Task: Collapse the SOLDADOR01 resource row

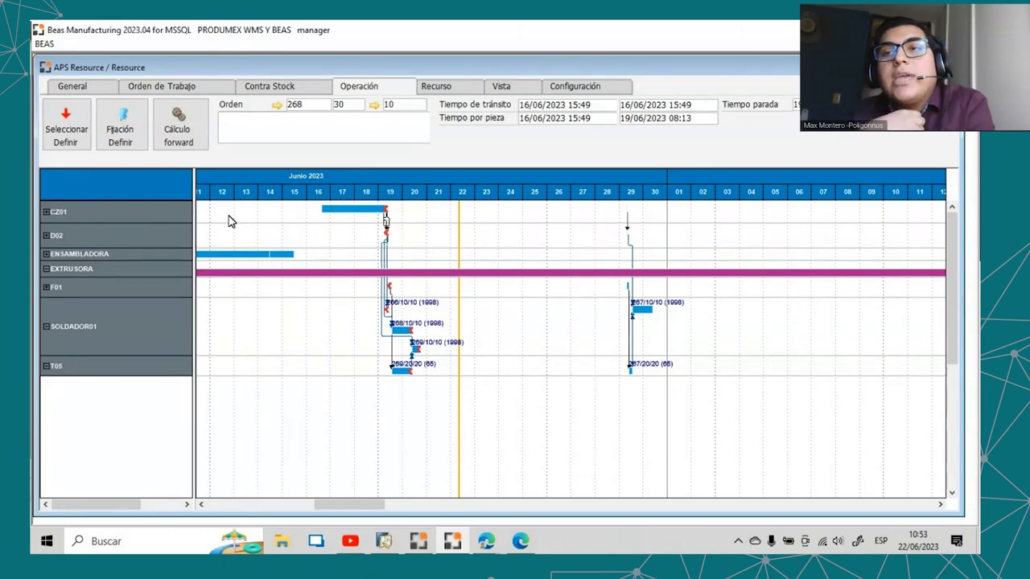Action: point(46,327)
